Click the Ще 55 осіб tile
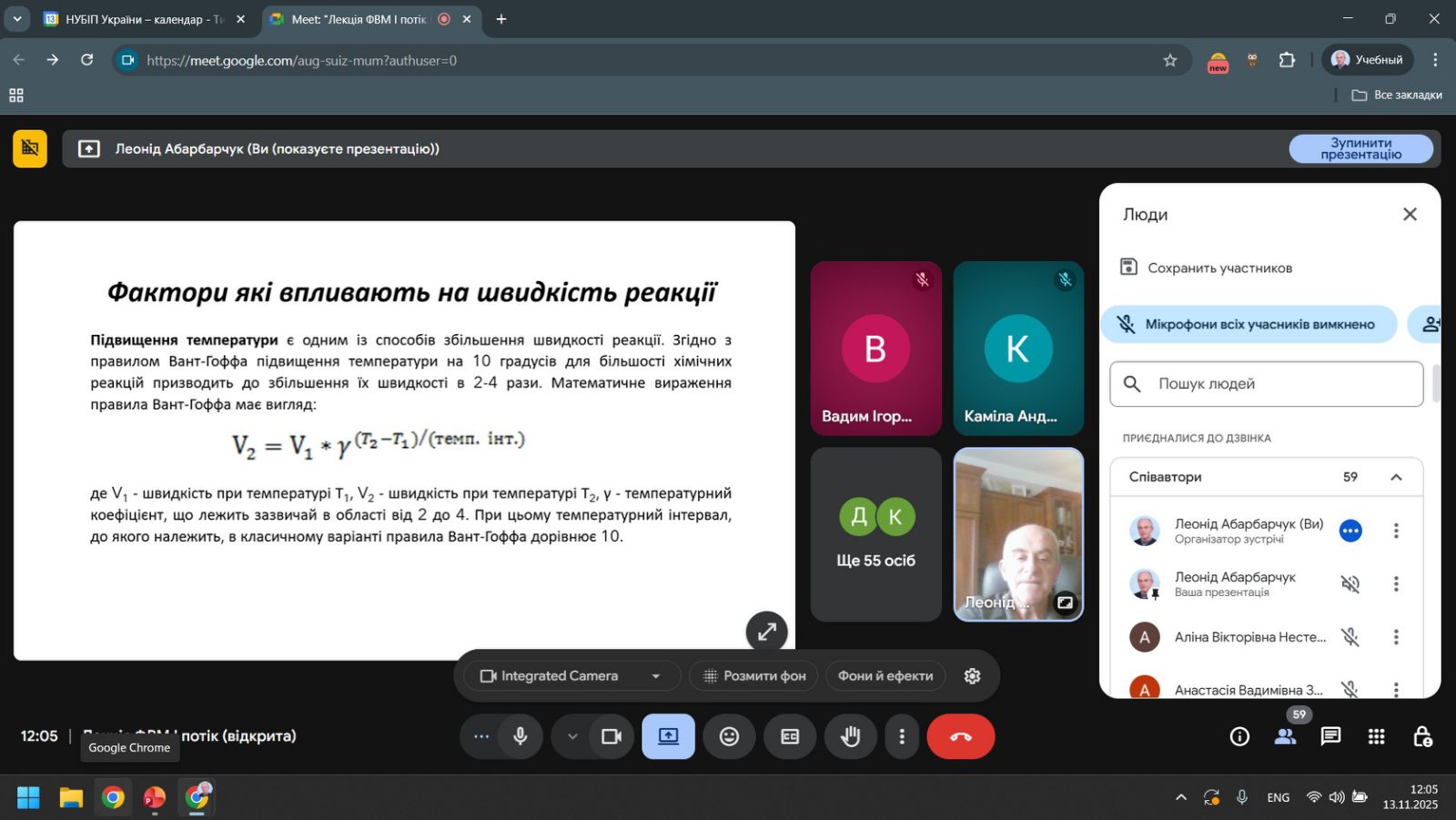The height and width of the screenshot is (820, 1456). point(875,534)
